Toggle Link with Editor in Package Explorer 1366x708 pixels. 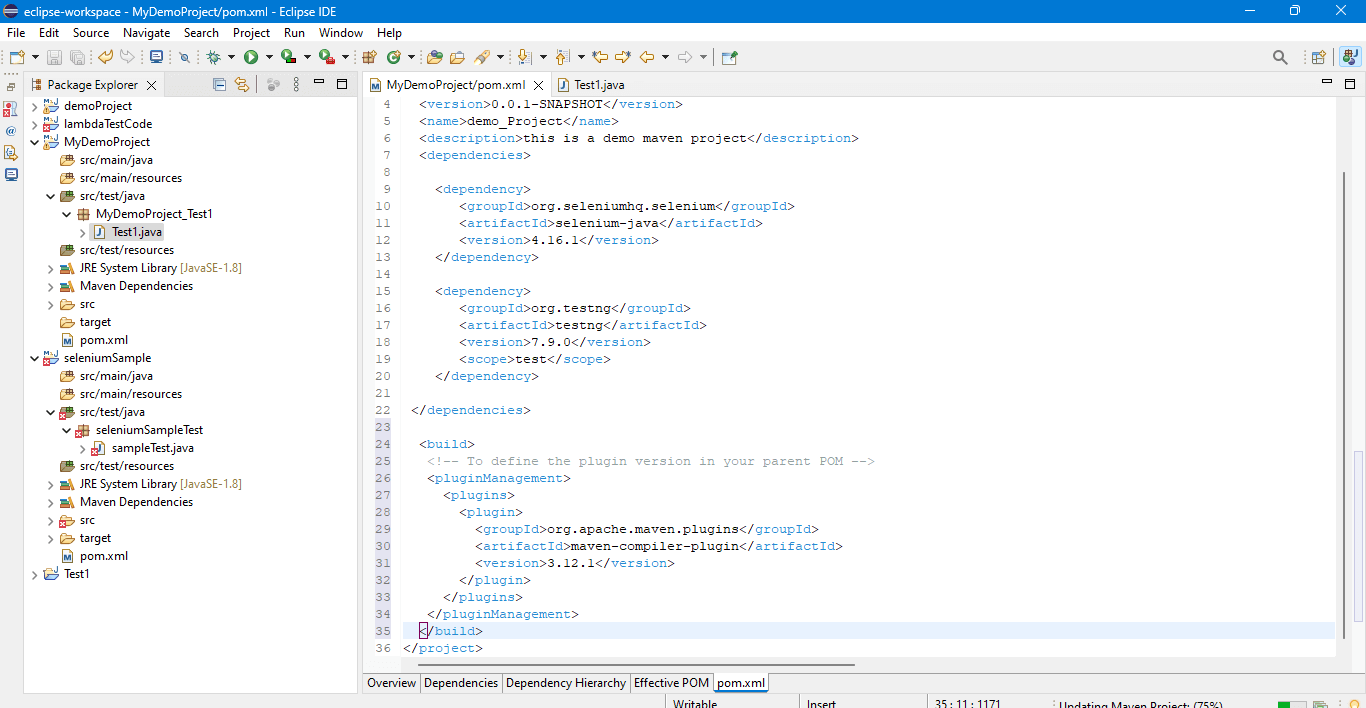click(x=241, y=85)
